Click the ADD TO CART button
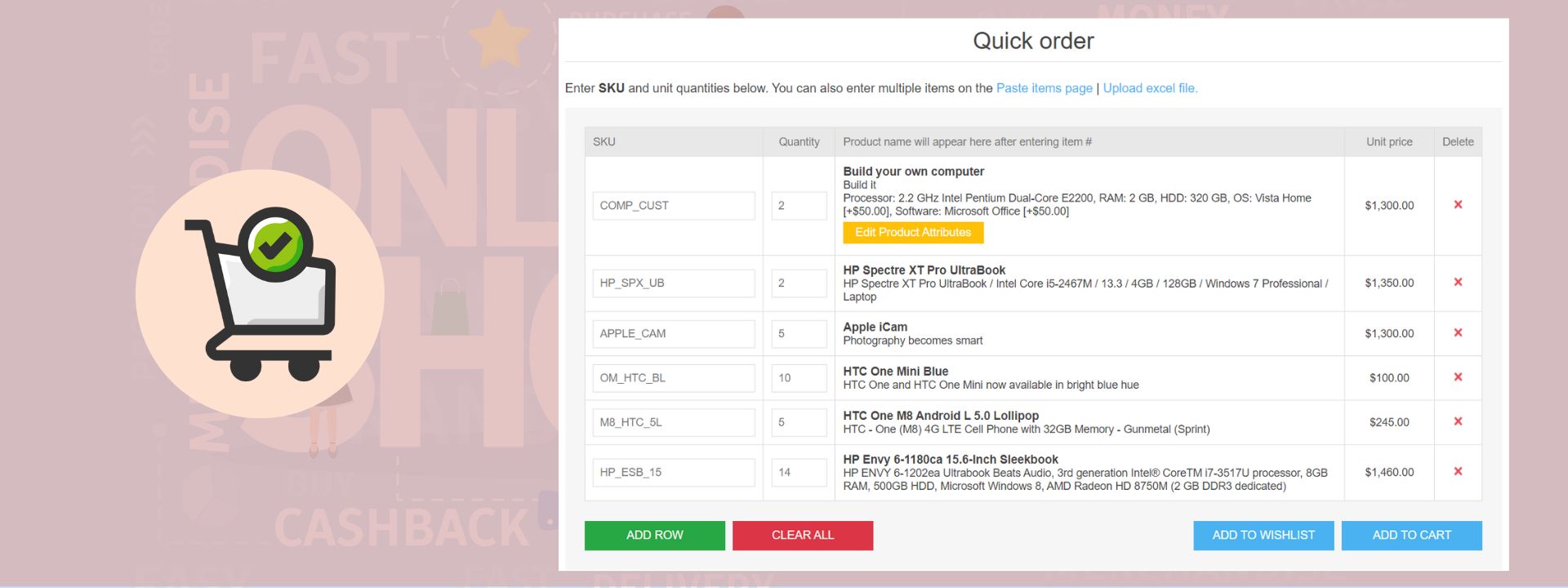This screenshot has width=1568, height=588. click(1411, 536)
